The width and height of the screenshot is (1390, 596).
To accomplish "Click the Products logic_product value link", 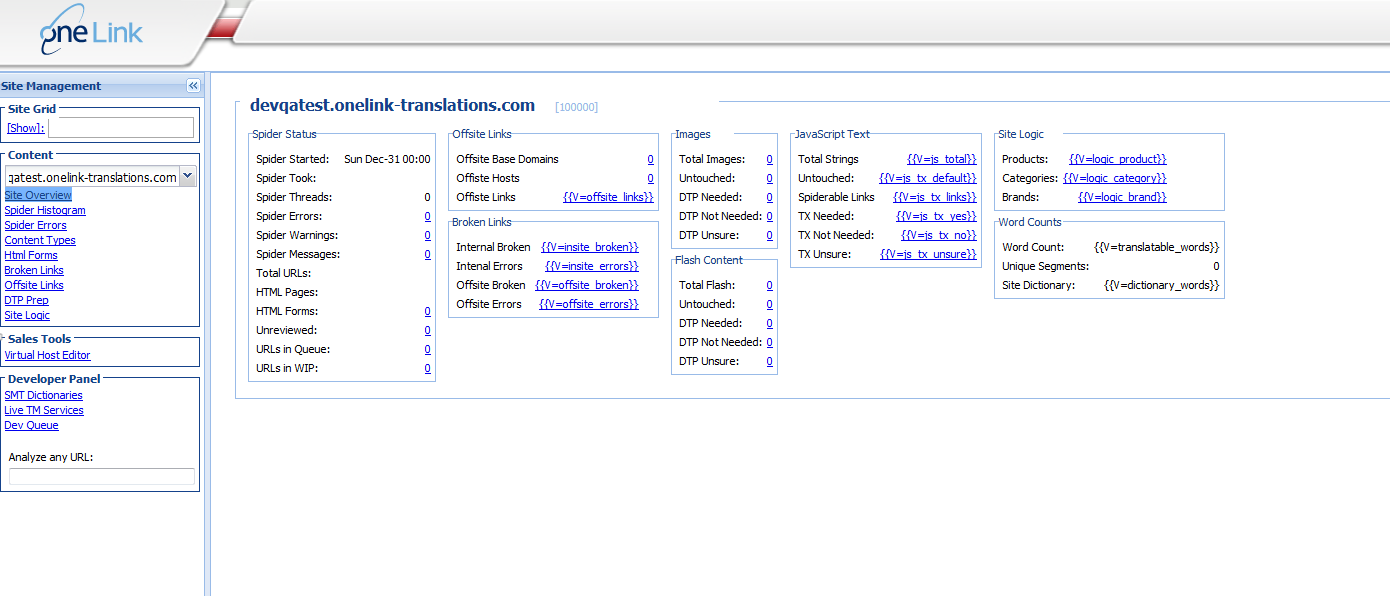I will 1117,159.
